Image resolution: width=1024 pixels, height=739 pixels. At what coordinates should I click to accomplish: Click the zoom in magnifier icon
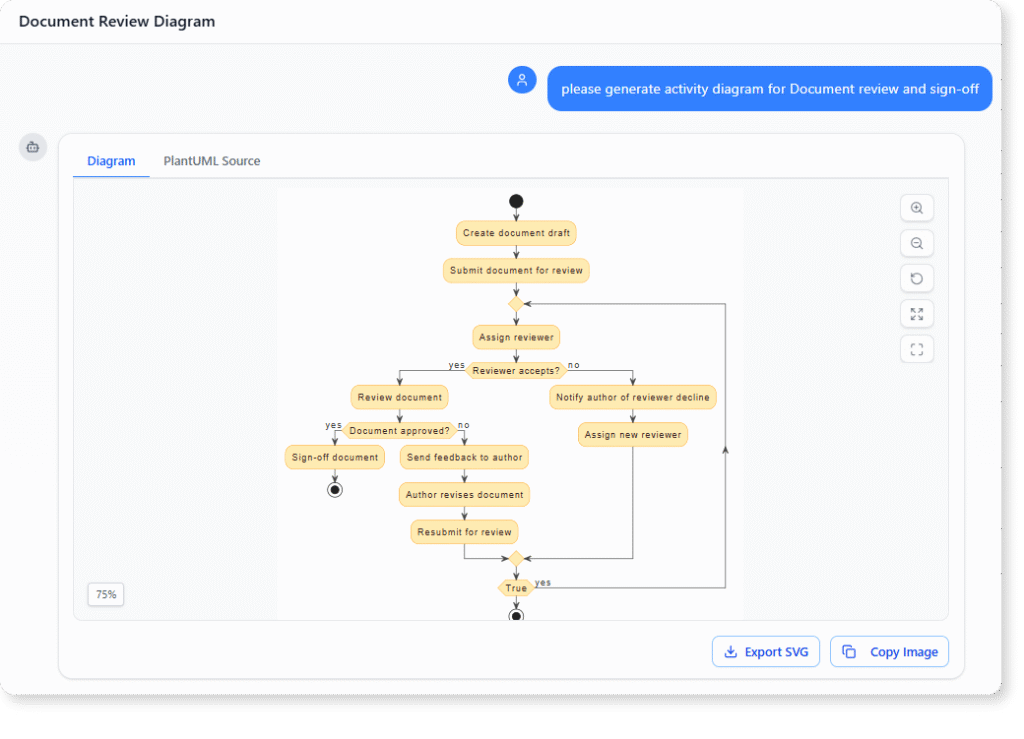click(917, 207)
